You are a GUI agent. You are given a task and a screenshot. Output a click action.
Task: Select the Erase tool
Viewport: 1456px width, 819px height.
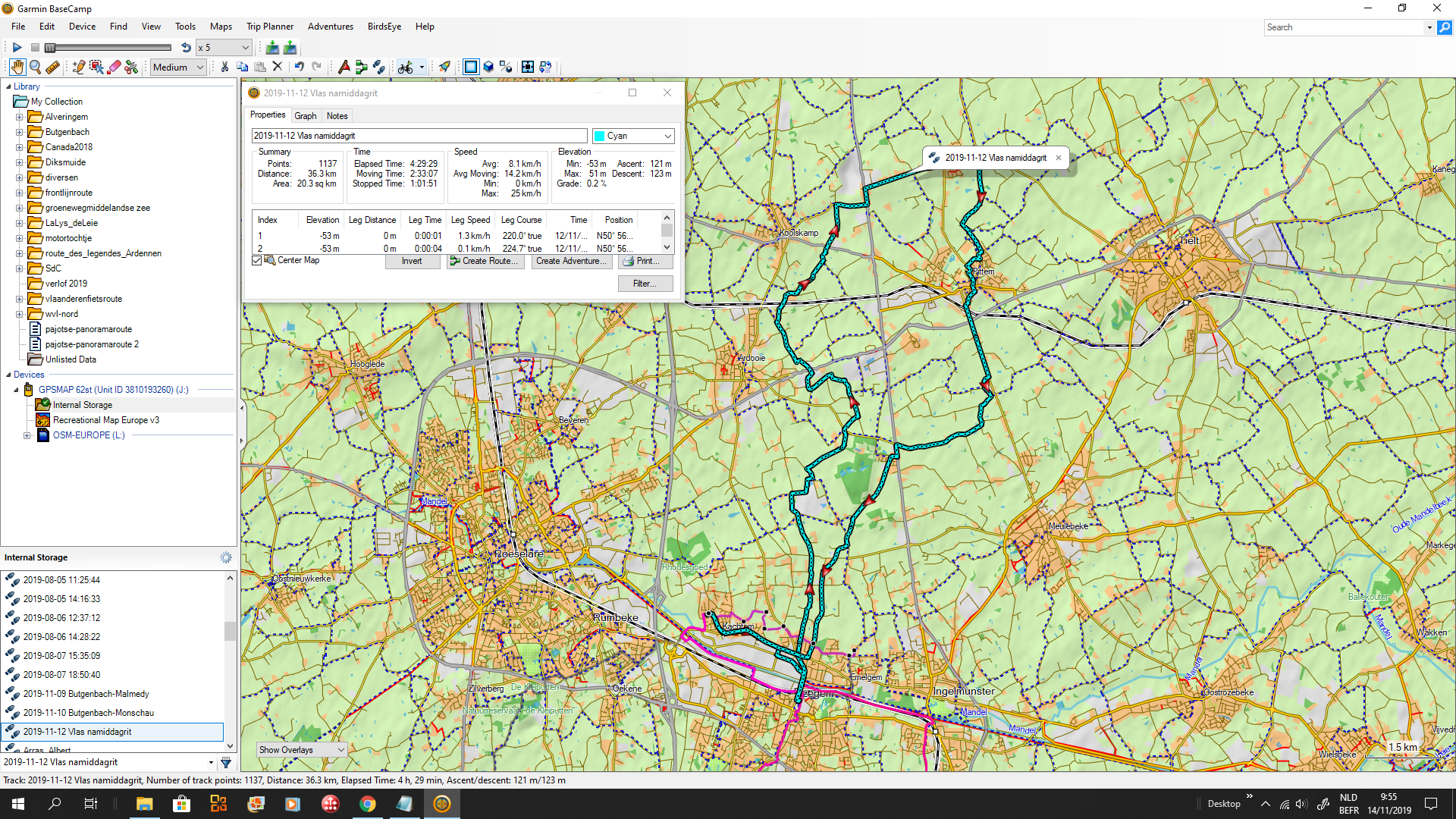(x=114, y=67)
